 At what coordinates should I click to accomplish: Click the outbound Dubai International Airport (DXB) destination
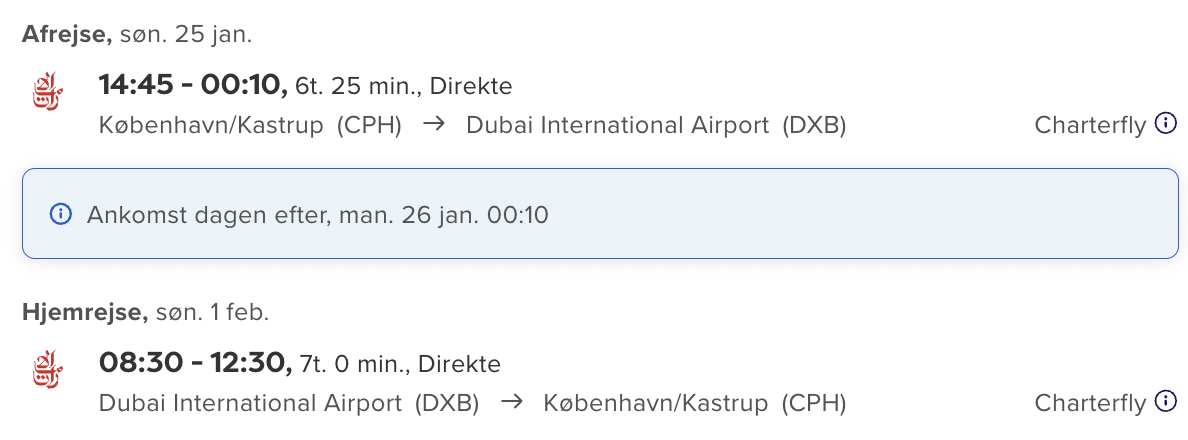coord(656,125)
